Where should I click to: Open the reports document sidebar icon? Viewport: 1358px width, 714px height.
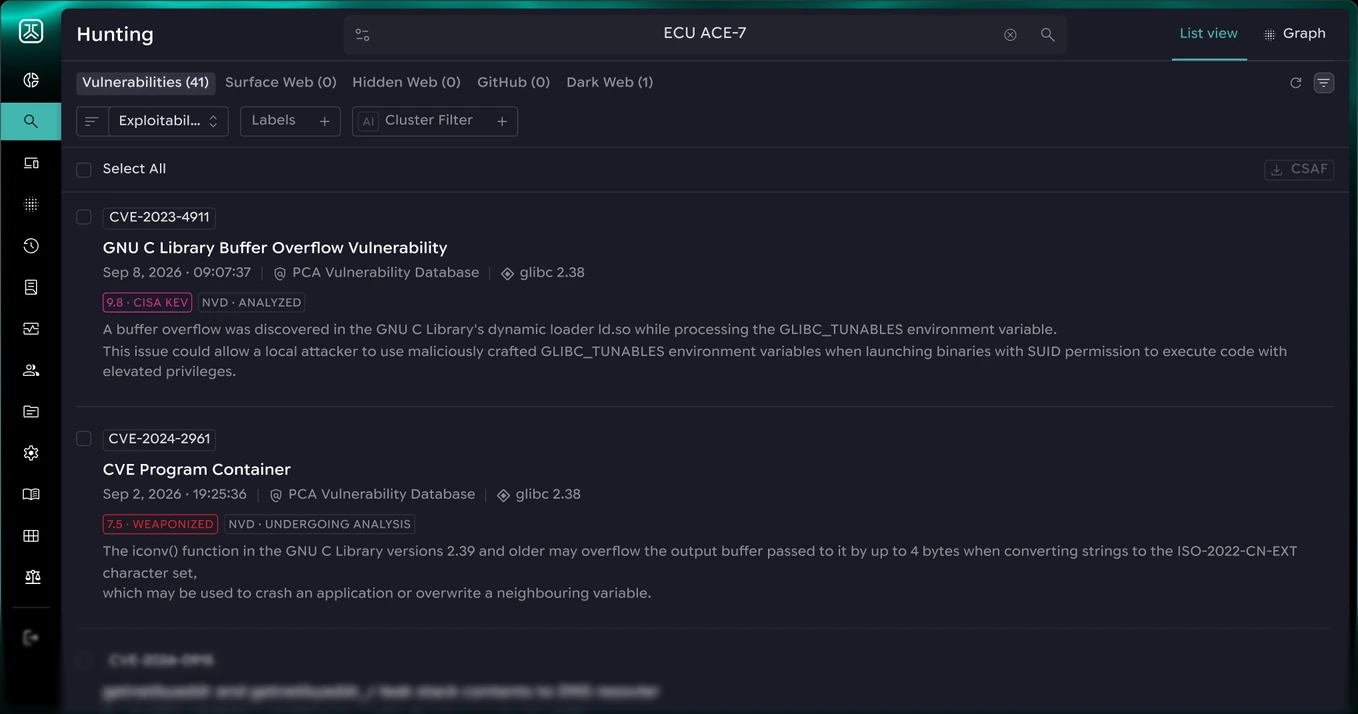(x=31, y=287)
